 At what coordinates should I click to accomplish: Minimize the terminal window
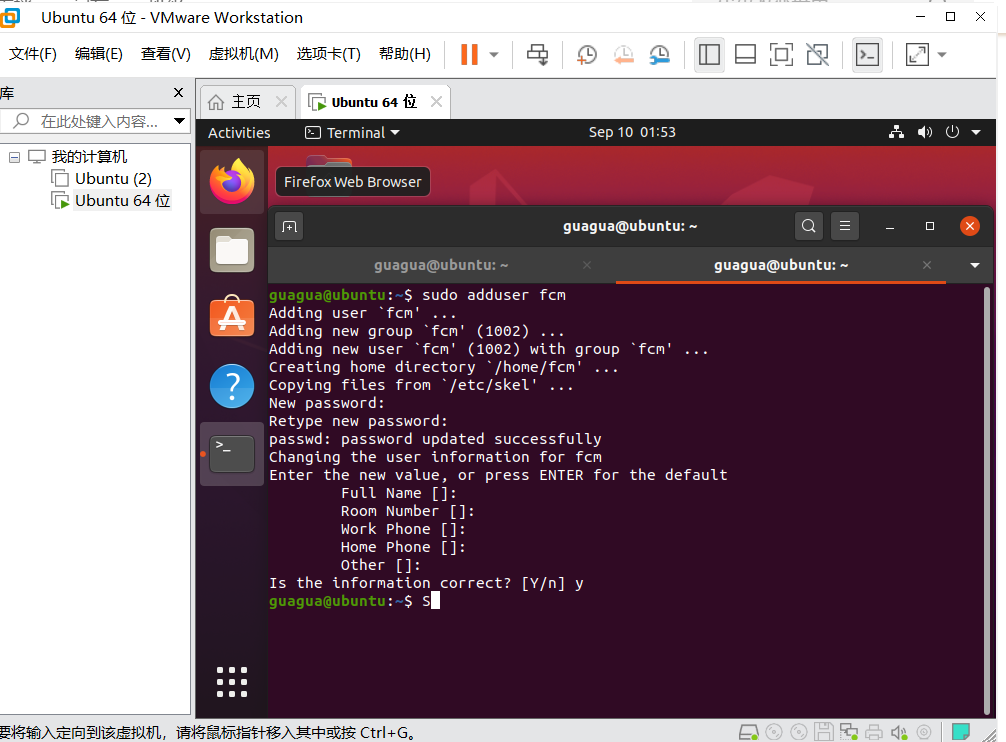point(890,226)
